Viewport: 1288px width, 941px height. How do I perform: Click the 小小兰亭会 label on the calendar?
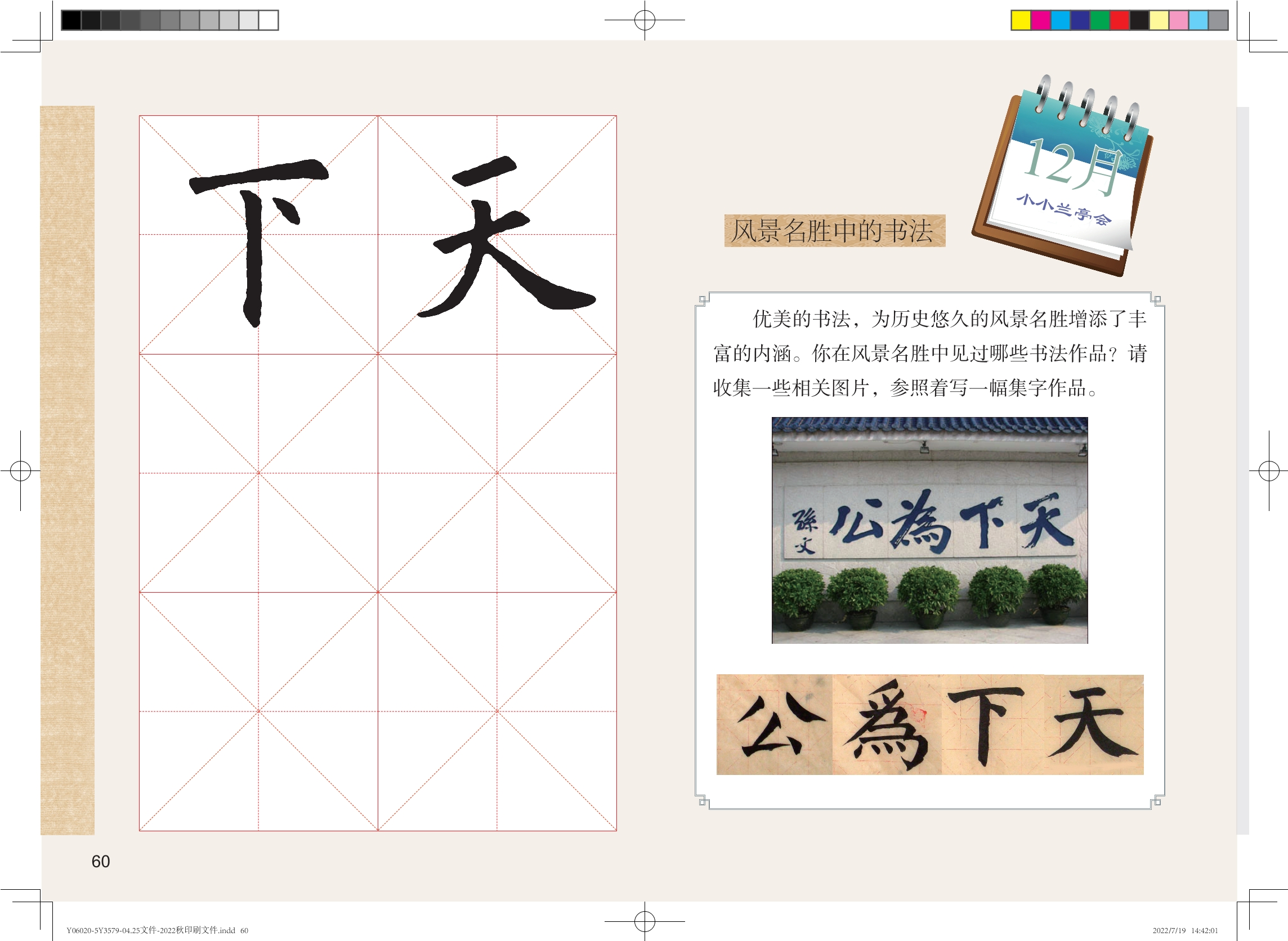1063,209
